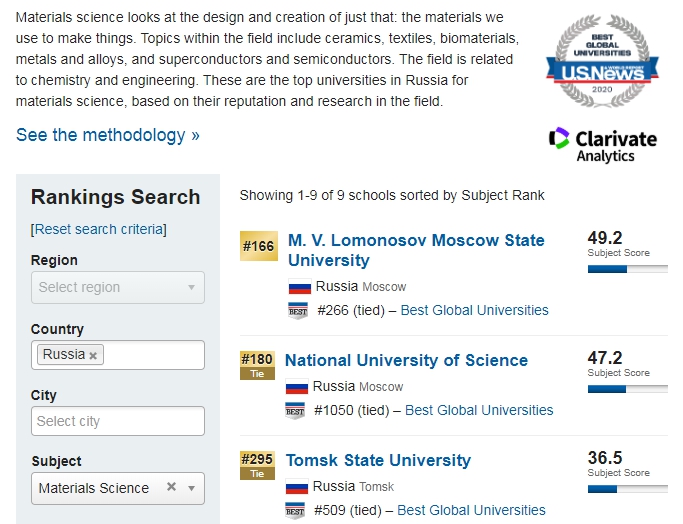The image size is (683, 524).
Task: Expand the Materials Science subject dropdown arrow
Action: pyautogui.click(x=191, y=488)
